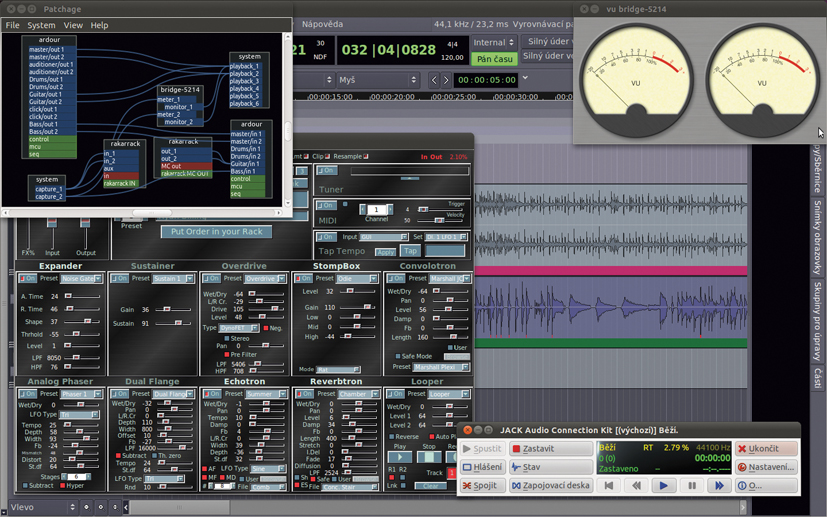Screen dimensions: 827x517
Task: Select playback_1 port in Patchage
Action: point(244,66)
